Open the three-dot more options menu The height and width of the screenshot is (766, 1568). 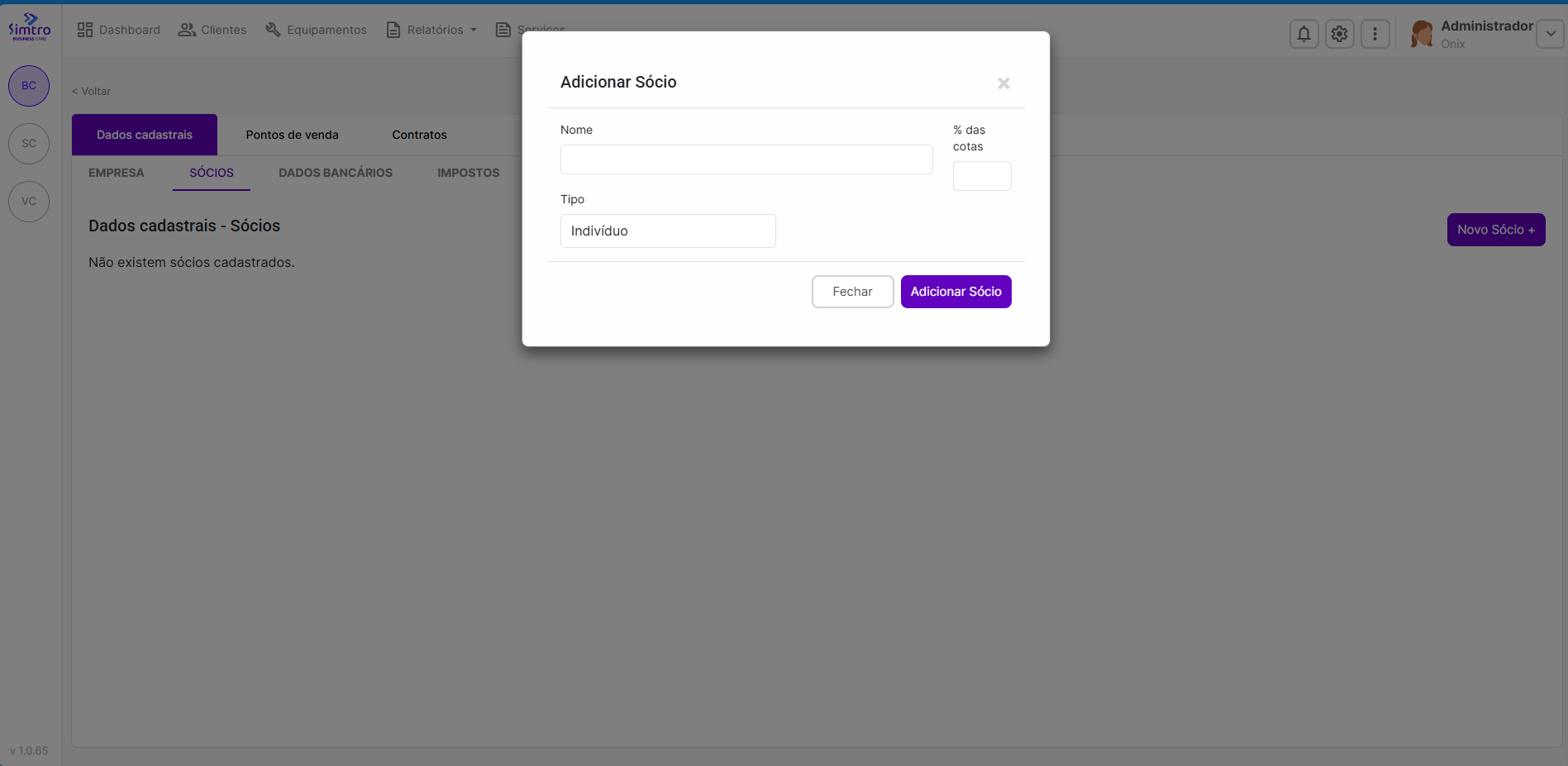1375,34
